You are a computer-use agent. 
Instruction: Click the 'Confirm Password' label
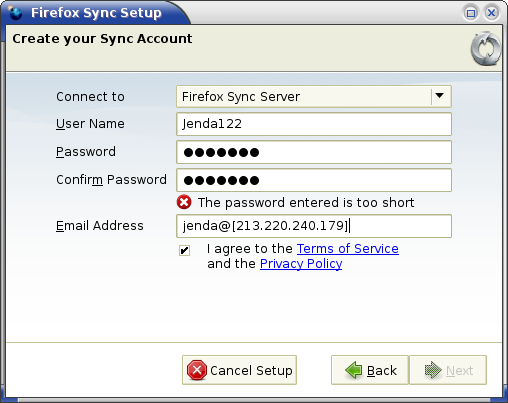(x=111, y=180)
